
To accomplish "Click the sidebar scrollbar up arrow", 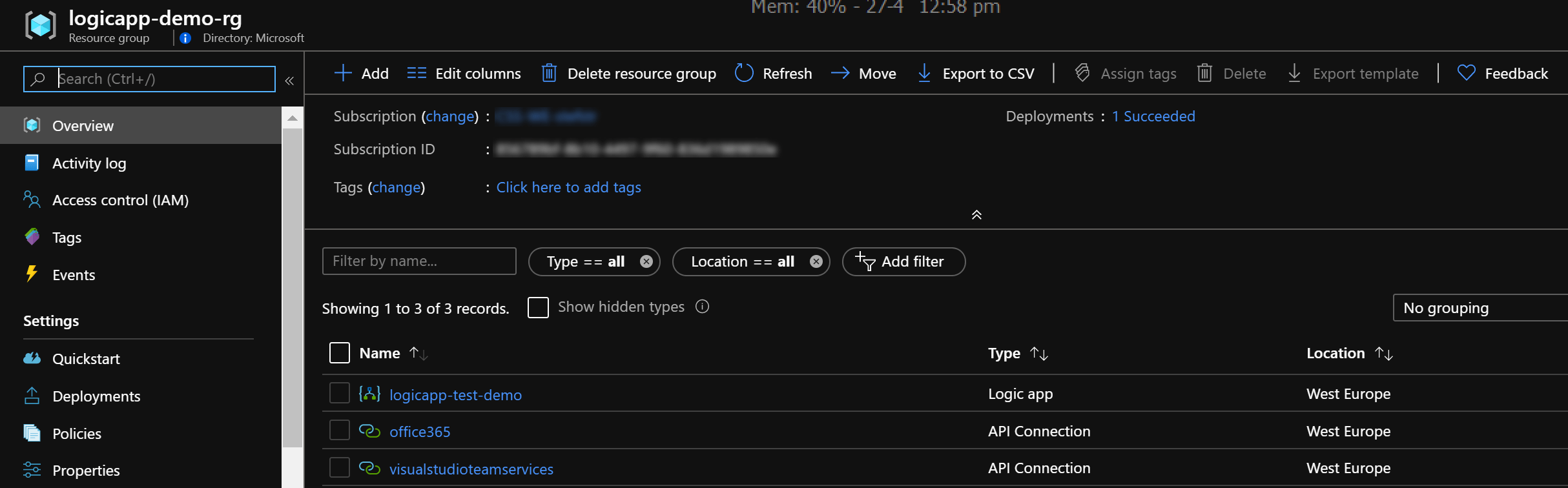I will 293,118.
